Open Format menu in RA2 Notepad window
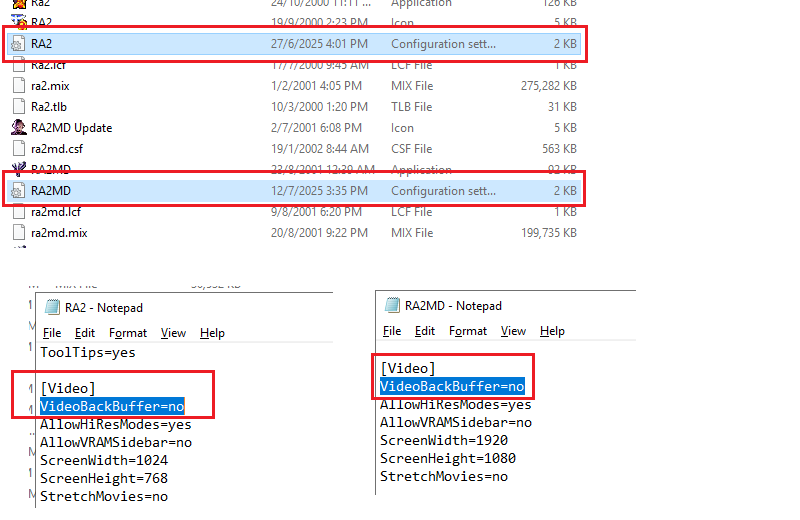This screenshot has width=800, height=520. [128, 333]
